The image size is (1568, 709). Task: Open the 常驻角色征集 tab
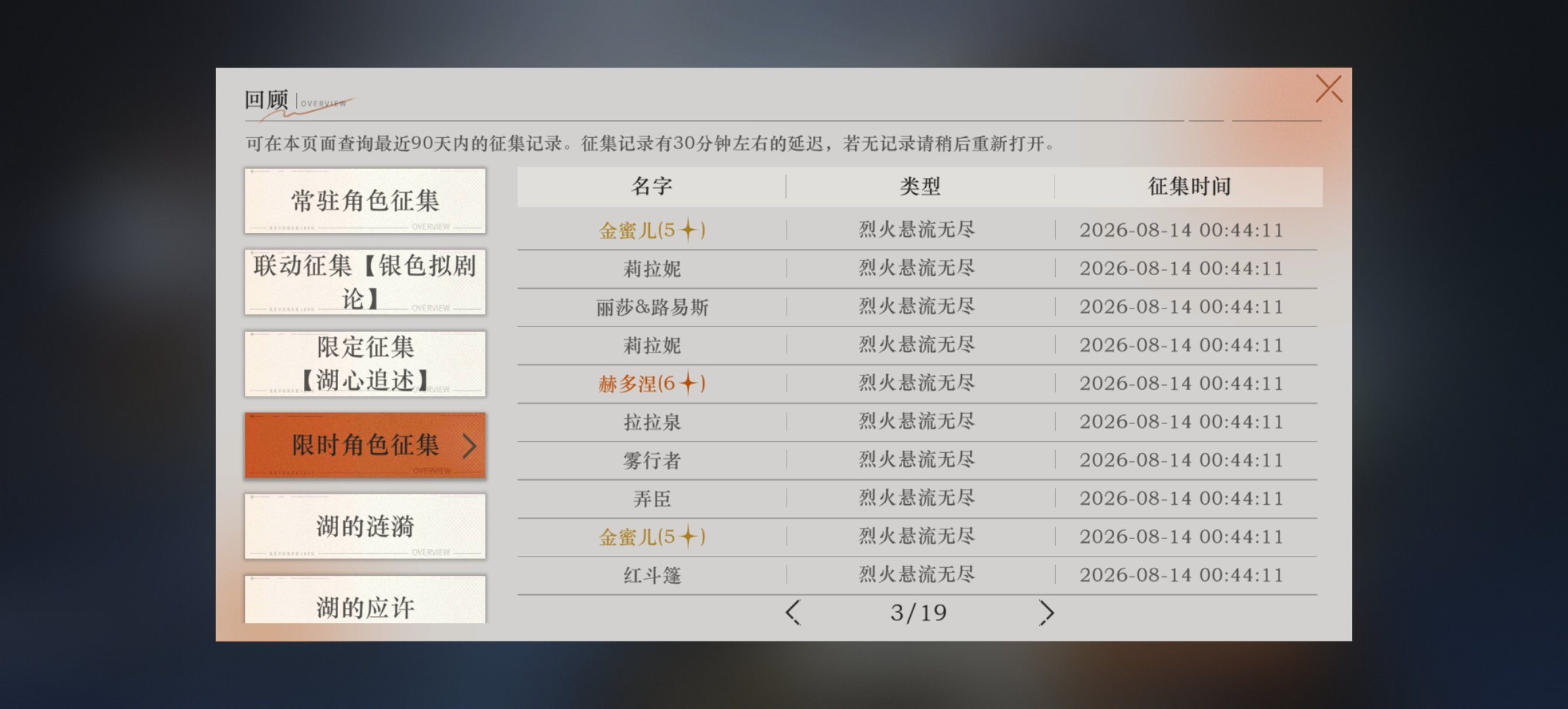(x=365, y=201)
